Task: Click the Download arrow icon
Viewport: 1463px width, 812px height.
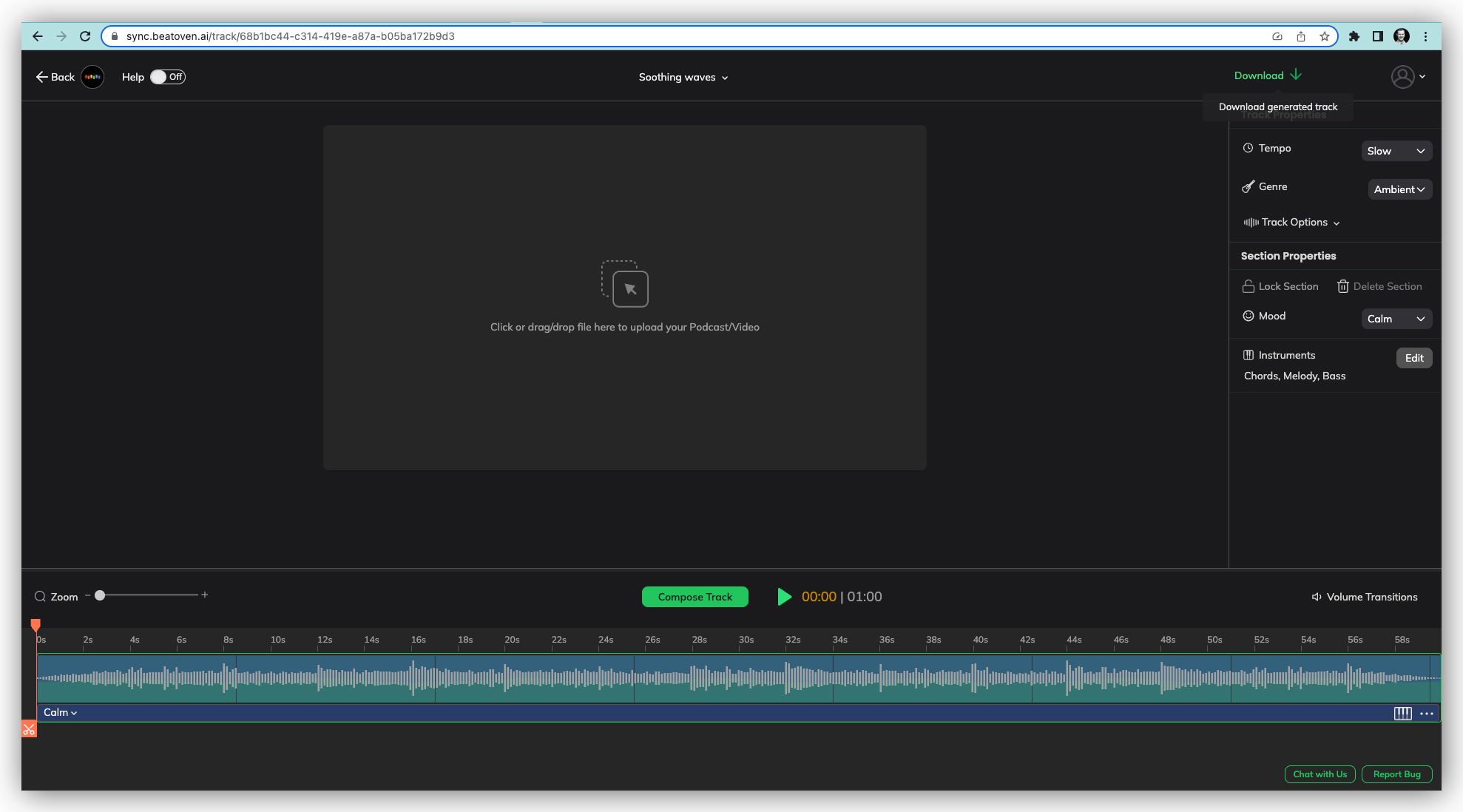Action: (x=1296, y=75)
